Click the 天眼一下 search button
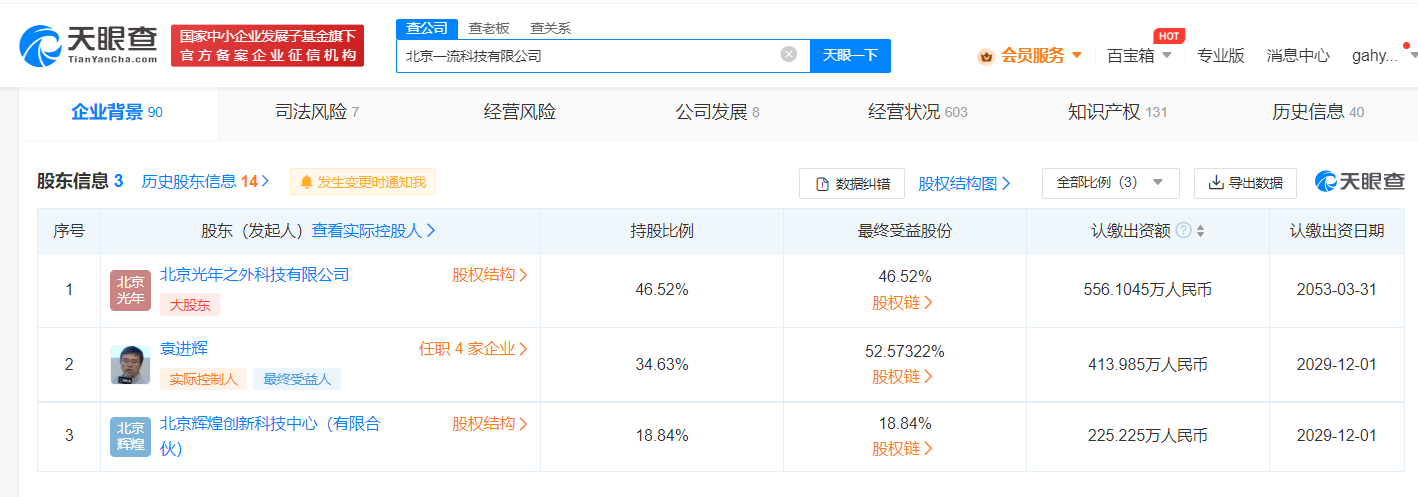This screenshot has height=497, width=1418. tap(850, 56)
